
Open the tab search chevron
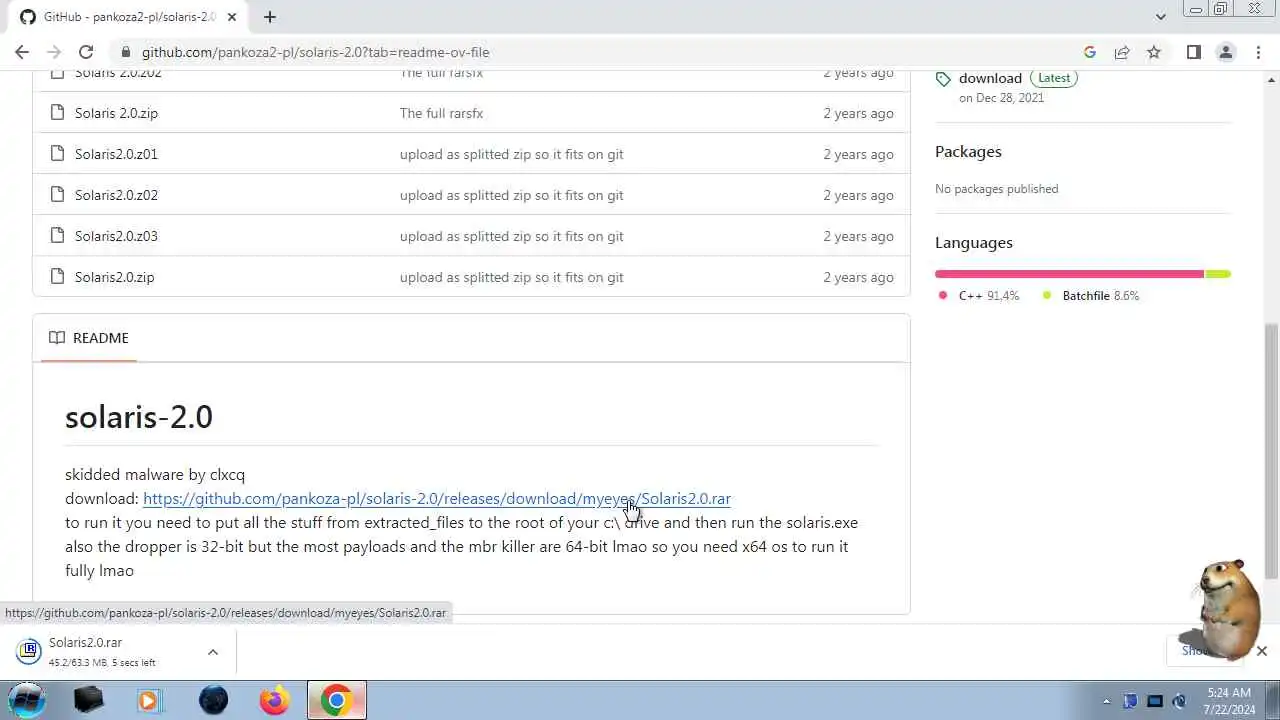(1160, 17)
